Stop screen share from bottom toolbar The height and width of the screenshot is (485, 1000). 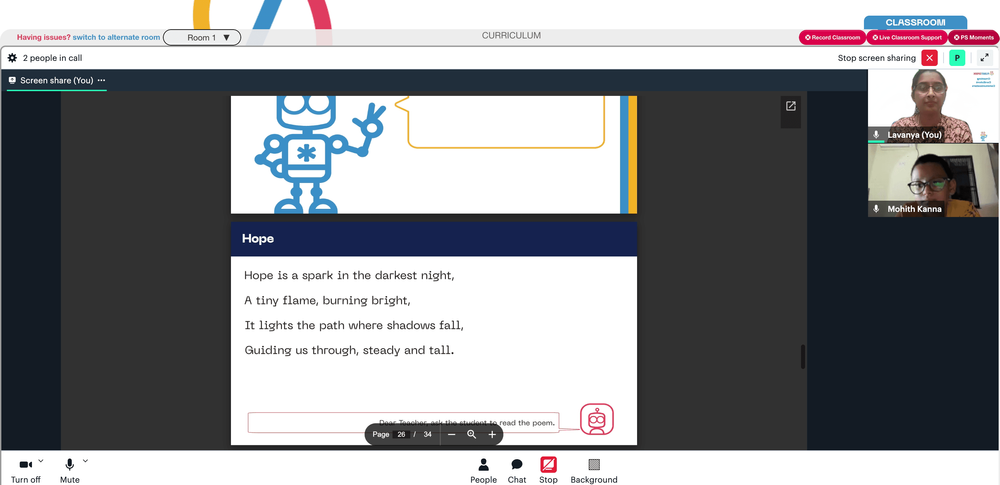pyautogui.click(x=548, y=471)
